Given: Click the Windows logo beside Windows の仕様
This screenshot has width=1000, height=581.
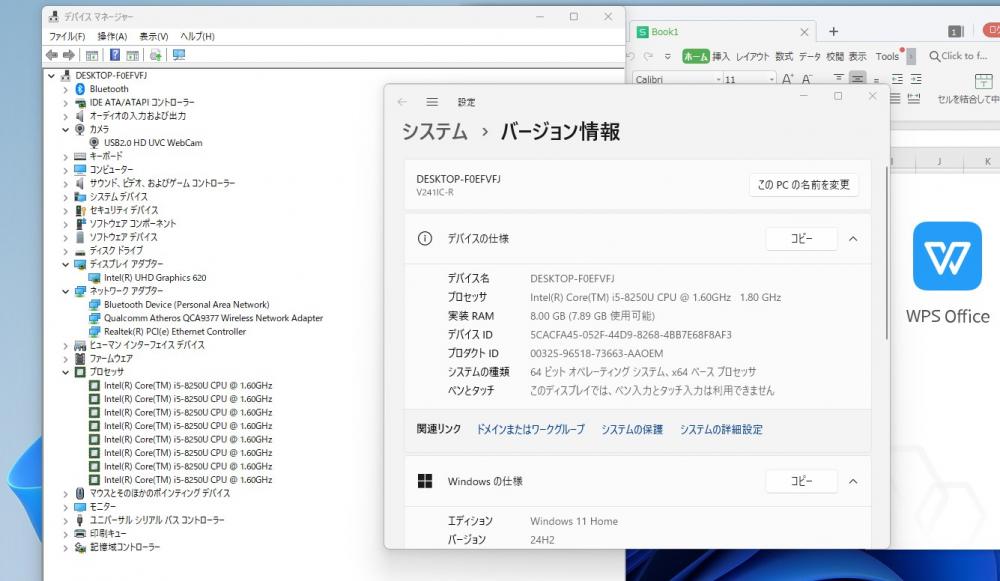Looking at the screenshot, I should click(425, 482).
